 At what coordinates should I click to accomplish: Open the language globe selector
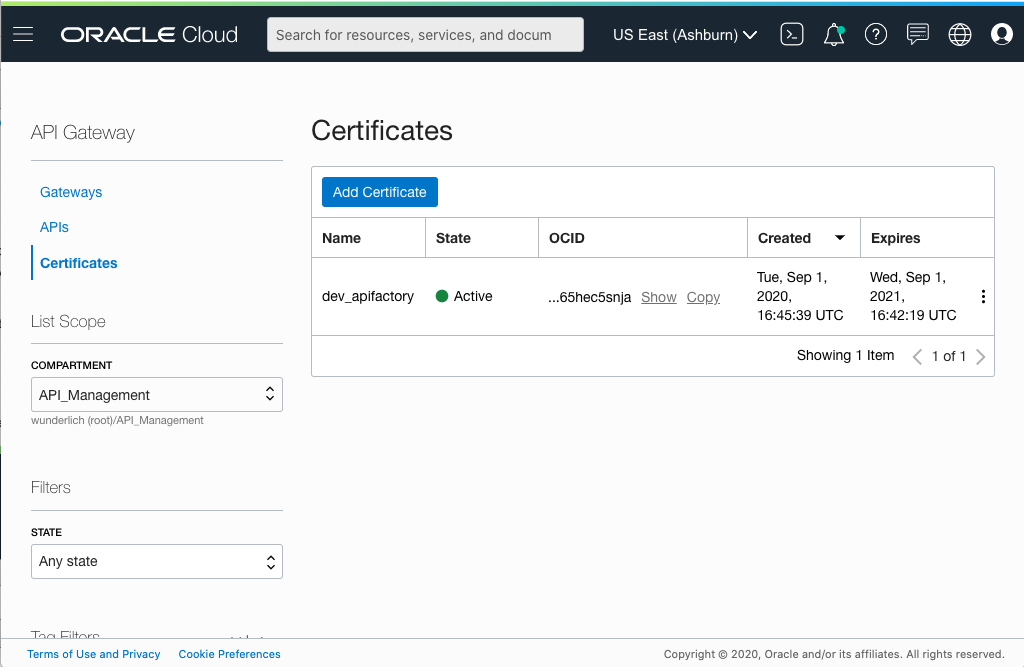[959, 33]
